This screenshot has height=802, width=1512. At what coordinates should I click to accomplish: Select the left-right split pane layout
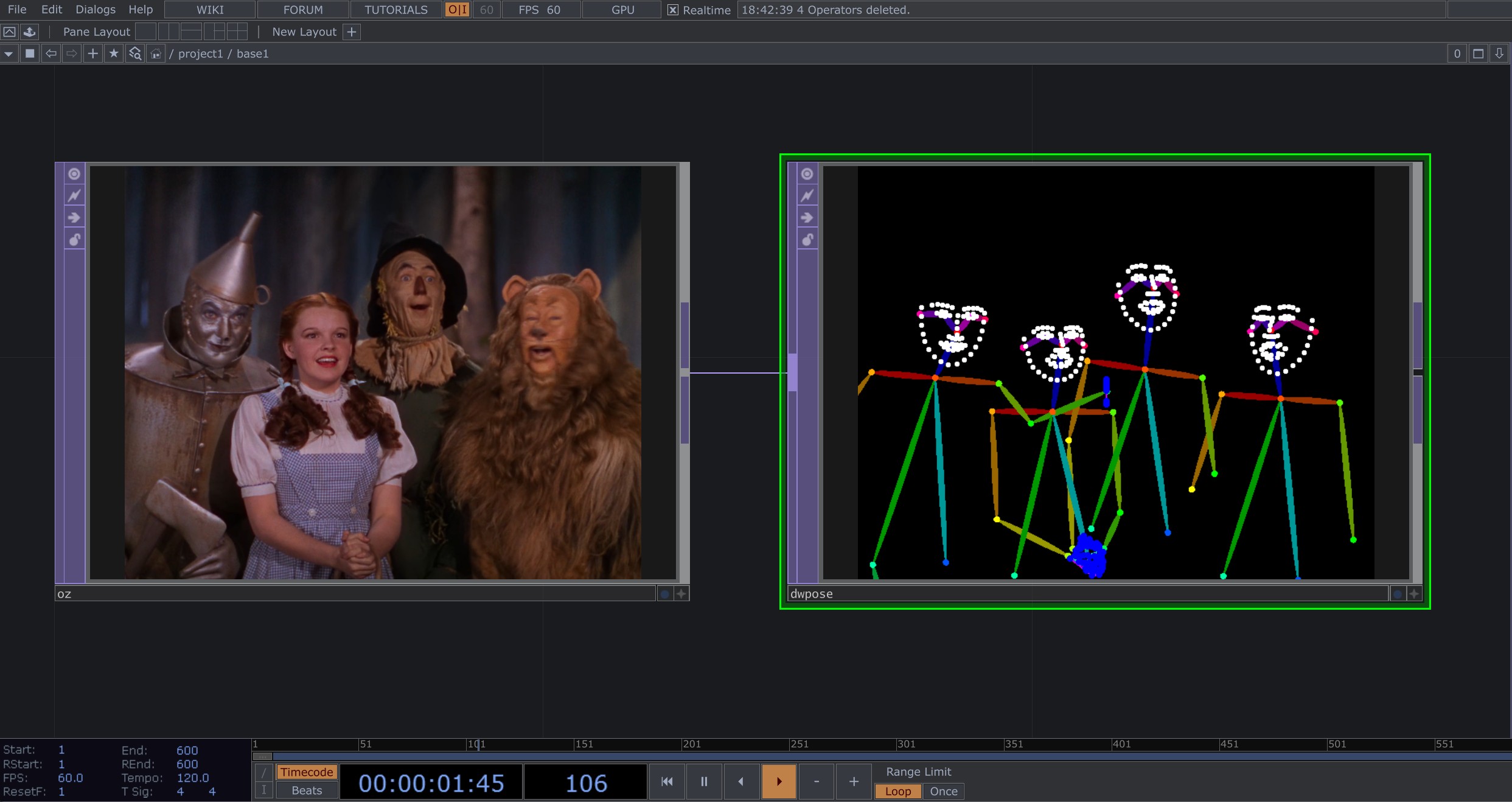pos(169,32)
